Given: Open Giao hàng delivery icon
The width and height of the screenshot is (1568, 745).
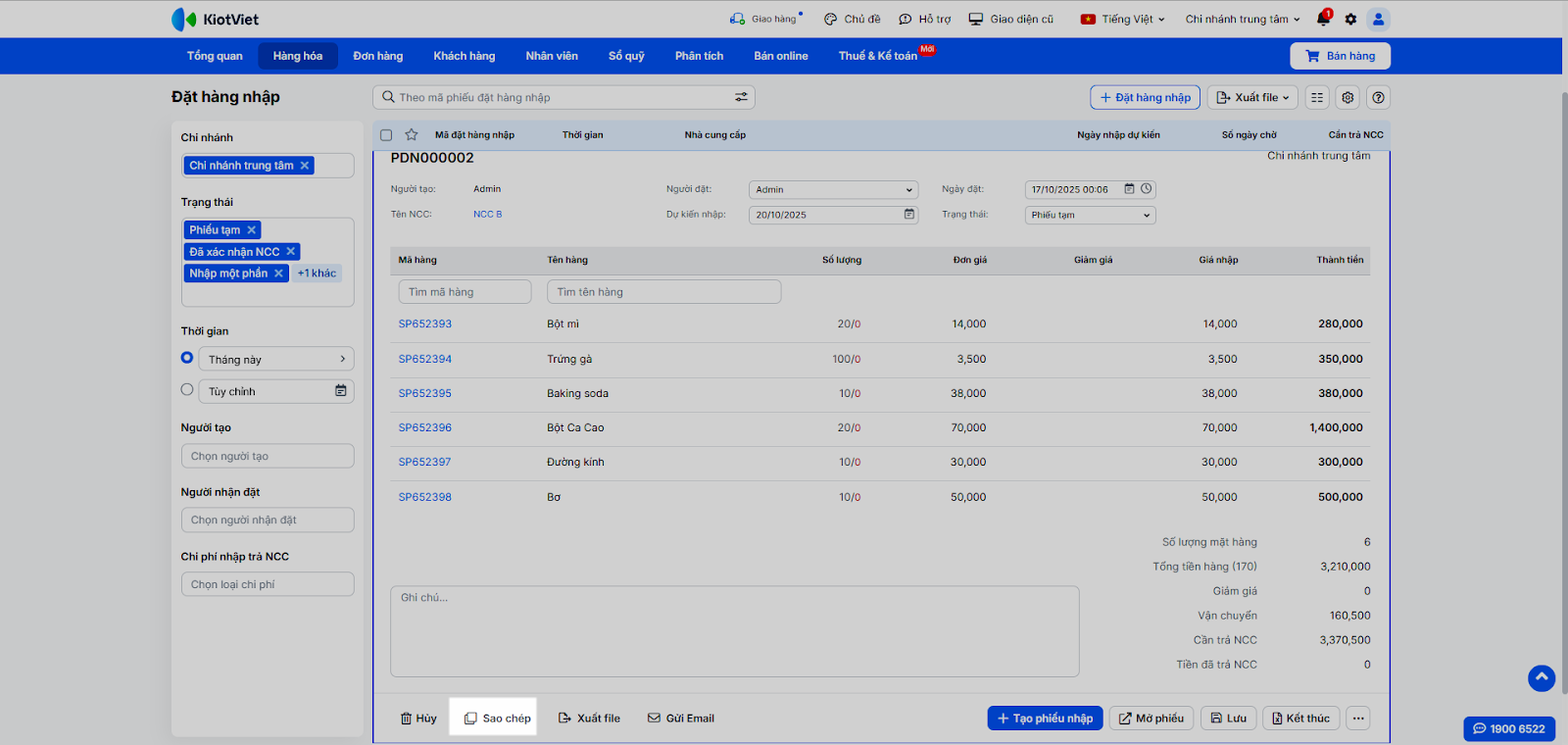Looking at the screenshot, I should 765,19.
